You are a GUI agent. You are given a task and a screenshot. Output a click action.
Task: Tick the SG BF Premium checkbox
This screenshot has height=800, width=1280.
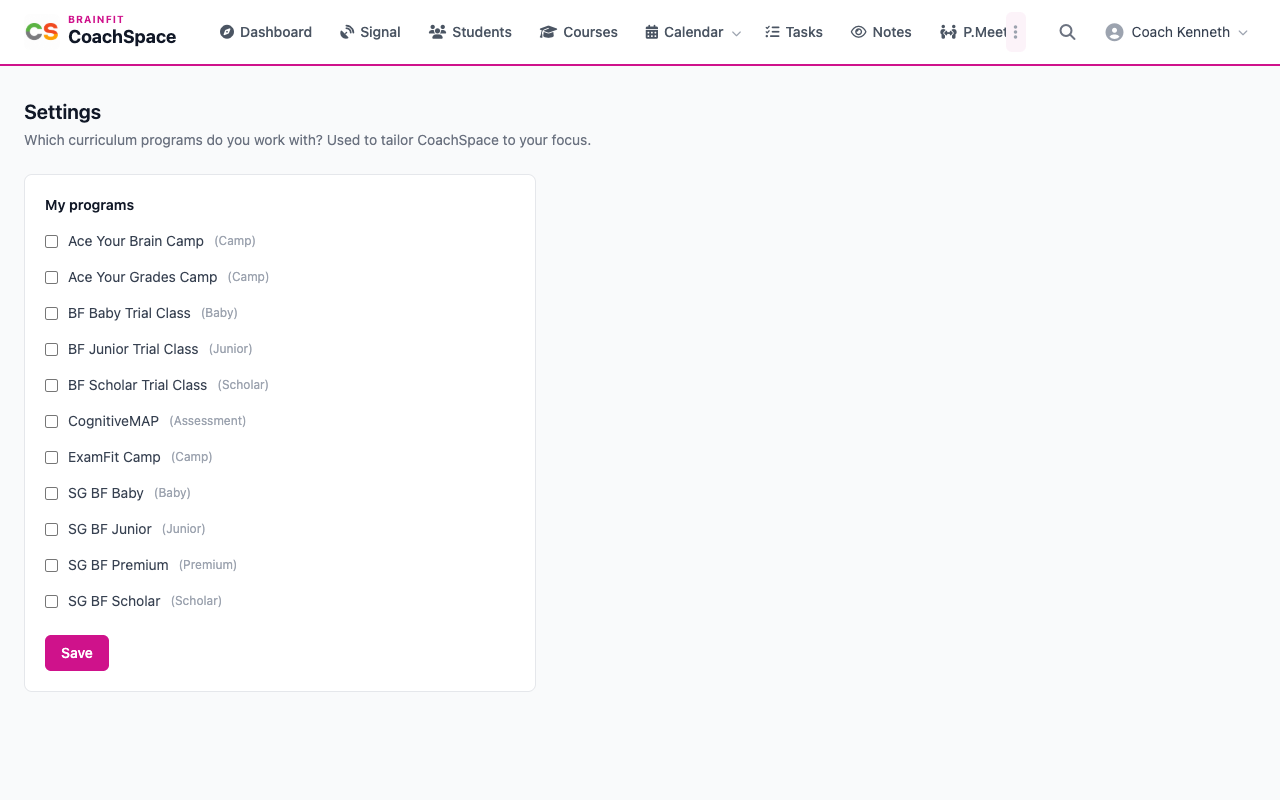click(52, 565)
